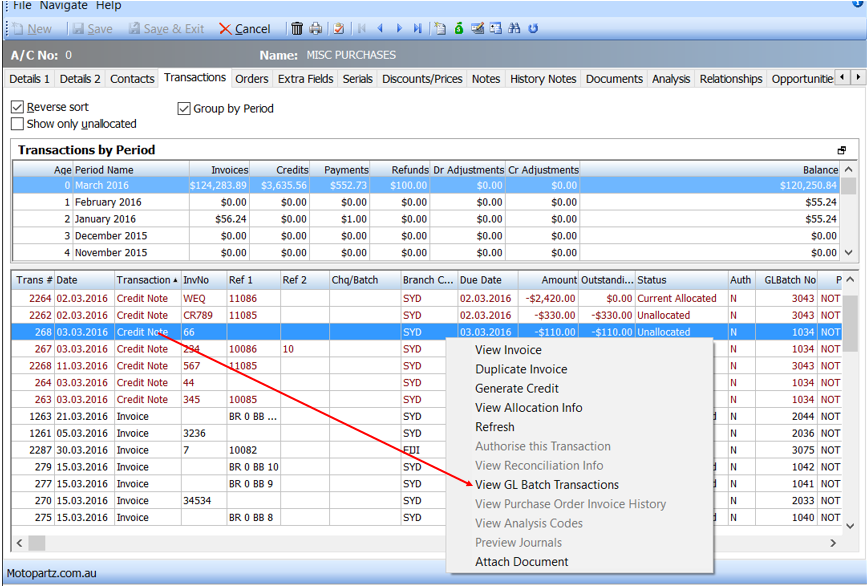Image resolution: width=867 pixels, height=586 pixels.
Task: Click the printer icon in toolbar
Action: point(316,28)
